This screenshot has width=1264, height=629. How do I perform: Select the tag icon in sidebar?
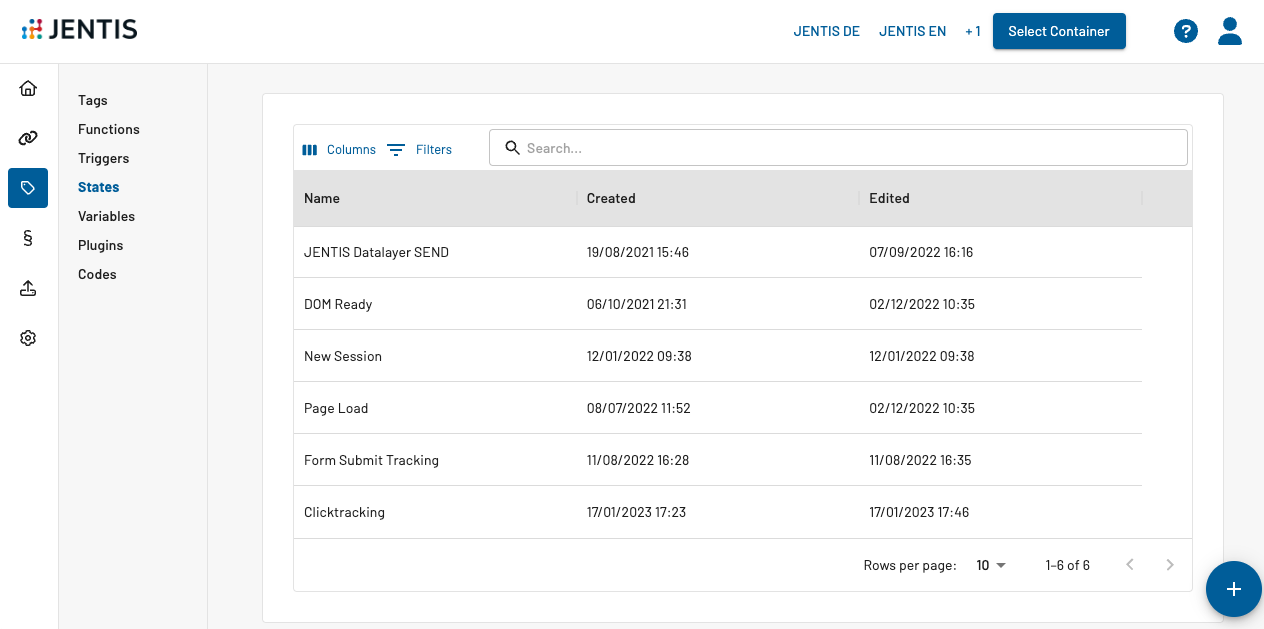click(28, 188)
